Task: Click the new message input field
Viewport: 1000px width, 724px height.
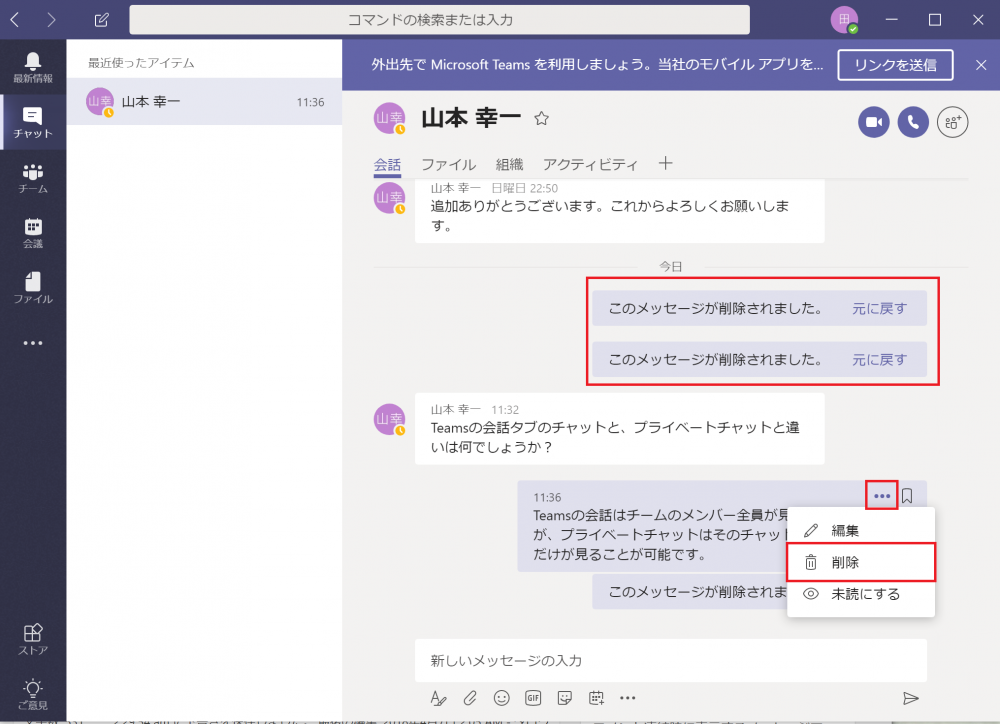Action: click(x=671, y=660)
